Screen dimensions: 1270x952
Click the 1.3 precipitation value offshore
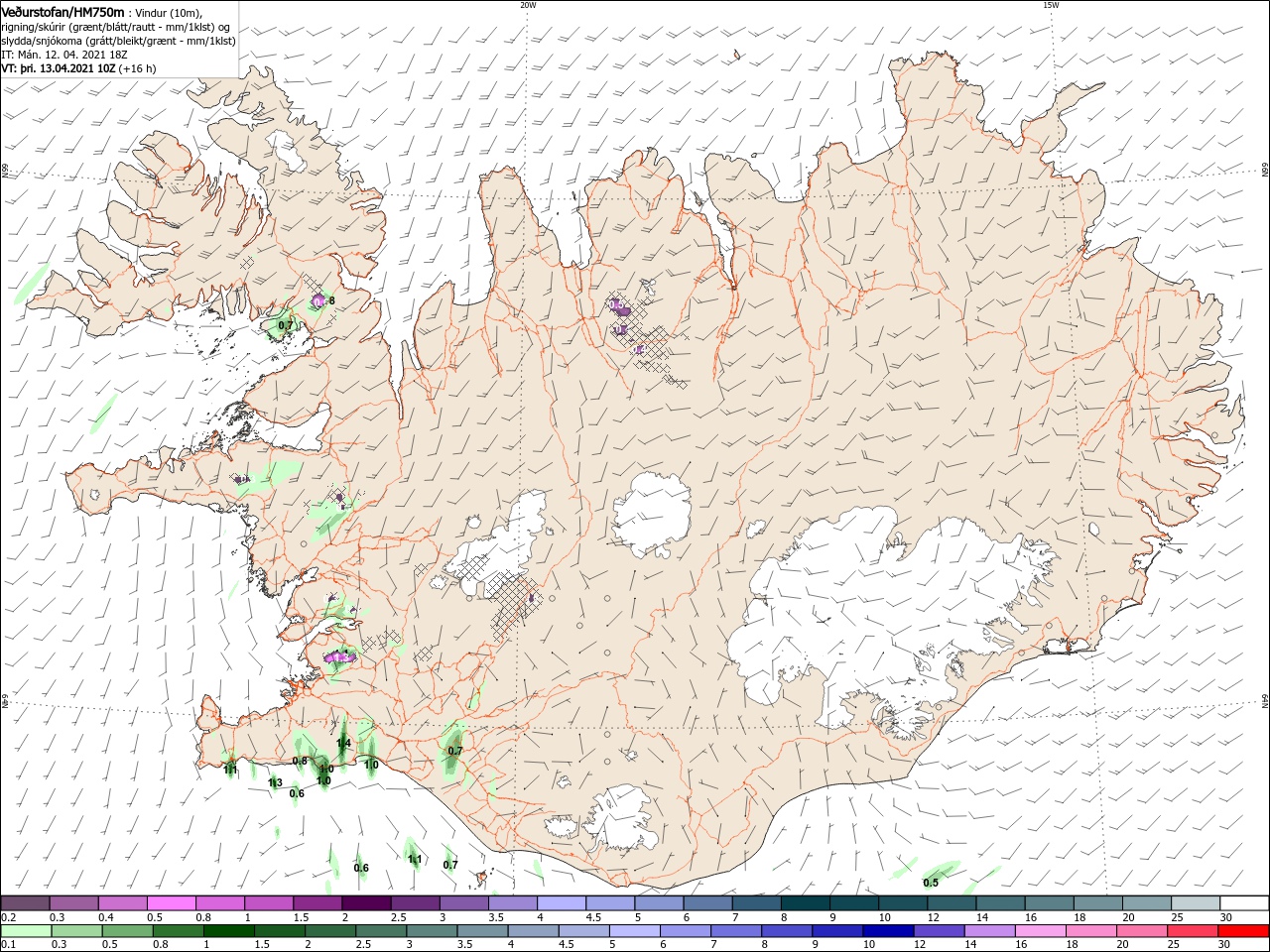click(275, 783)
